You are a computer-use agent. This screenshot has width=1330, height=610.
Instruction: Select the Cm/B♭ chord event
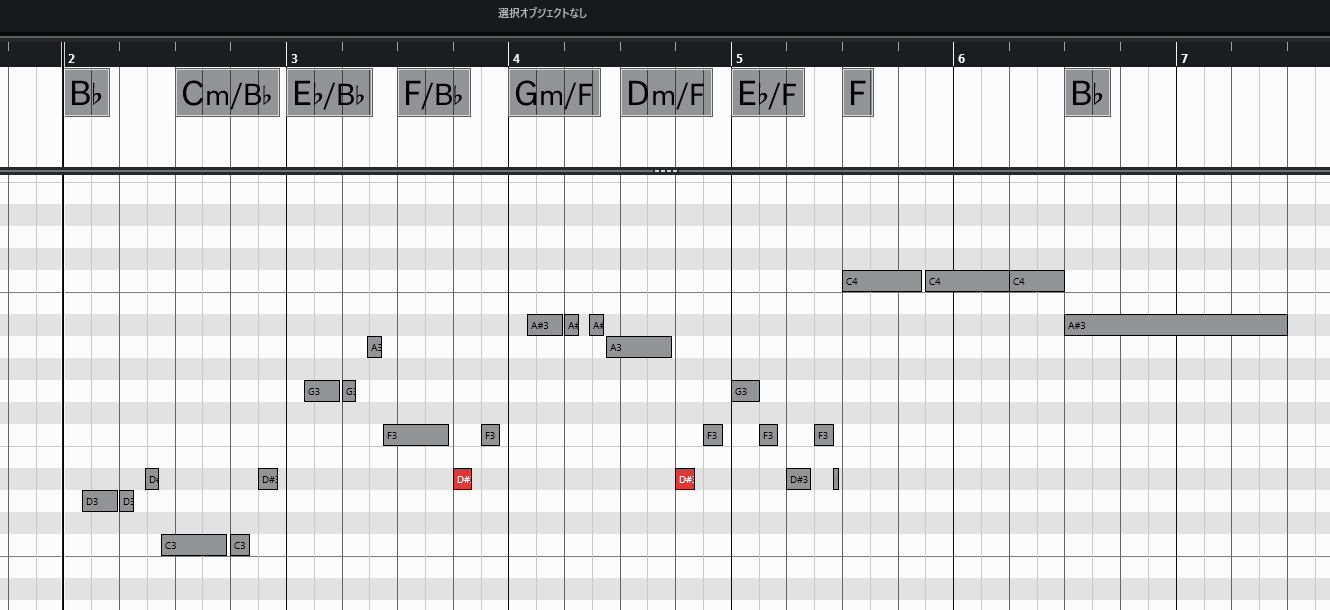pyautogui.click(x=227, y=93)
